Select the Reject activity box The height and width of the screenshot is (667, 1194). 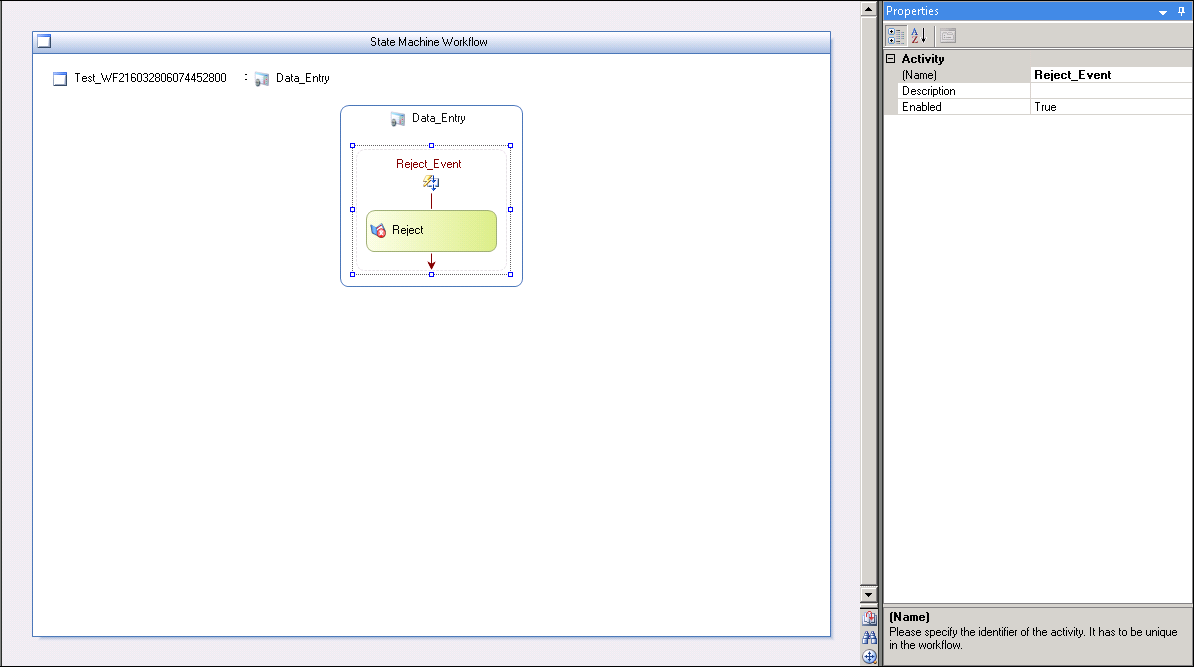431,231
